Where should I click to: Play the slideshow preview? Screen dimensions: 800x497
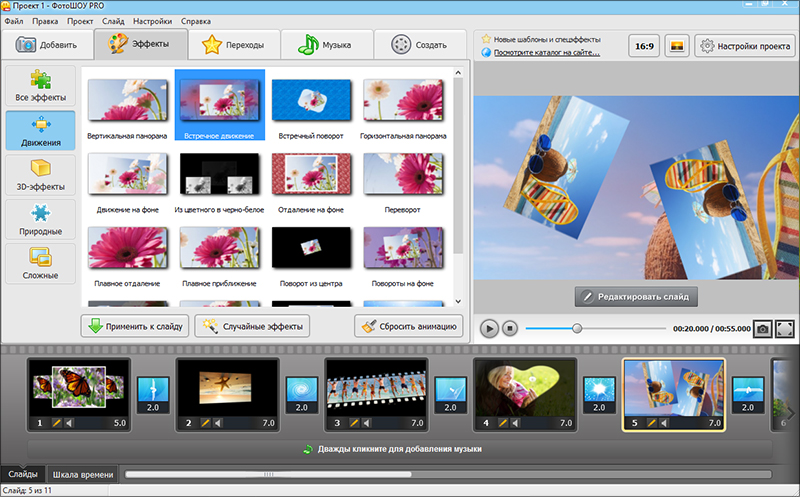[489, 329]
